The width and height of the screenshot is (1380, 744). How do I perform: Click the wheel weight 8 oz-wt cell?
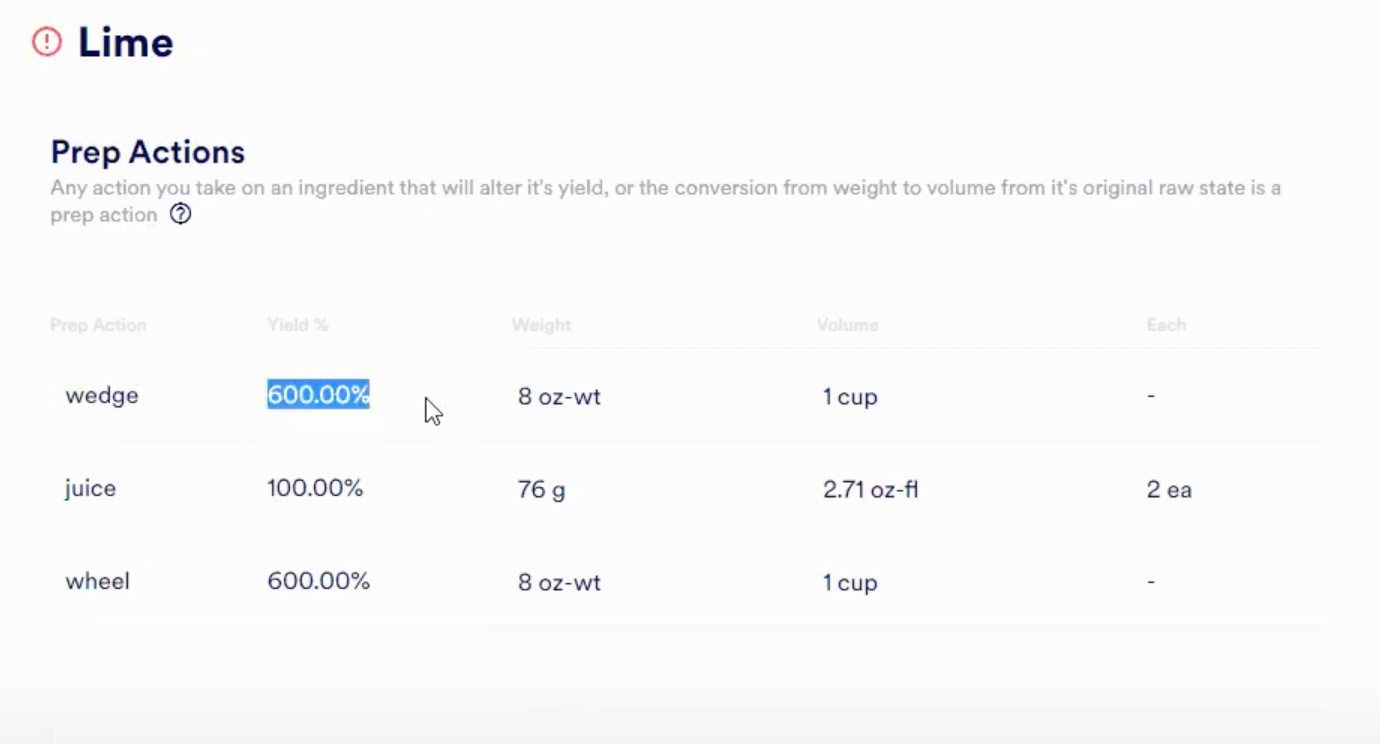(559, 583)
